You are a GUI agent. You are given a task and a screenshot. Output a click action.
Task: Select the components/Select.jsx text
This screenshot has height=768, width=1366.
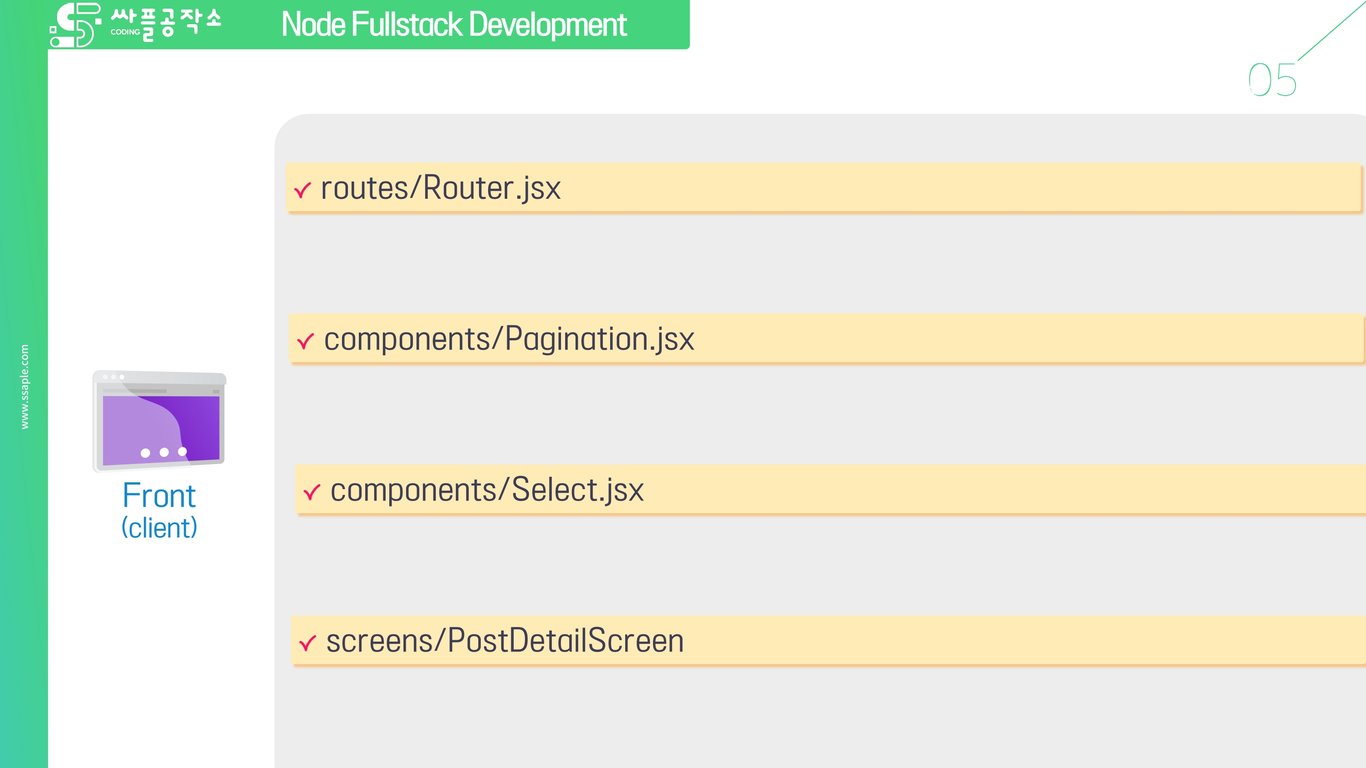pos(487,490)
